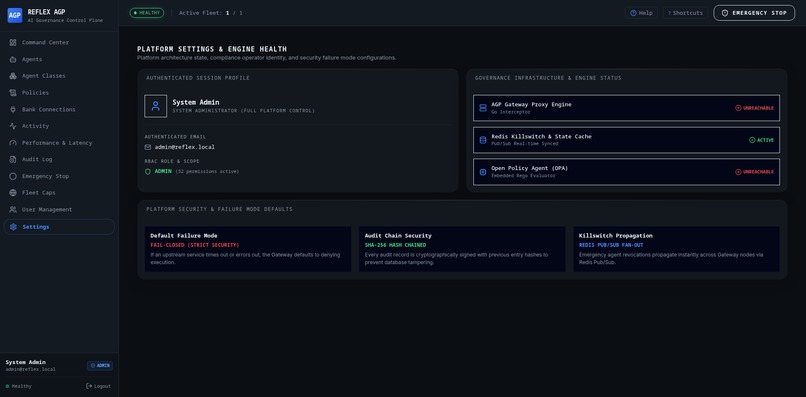Click the Redis ACTIVE status label
Screen dimensions: 806x397
click(761, 140)
